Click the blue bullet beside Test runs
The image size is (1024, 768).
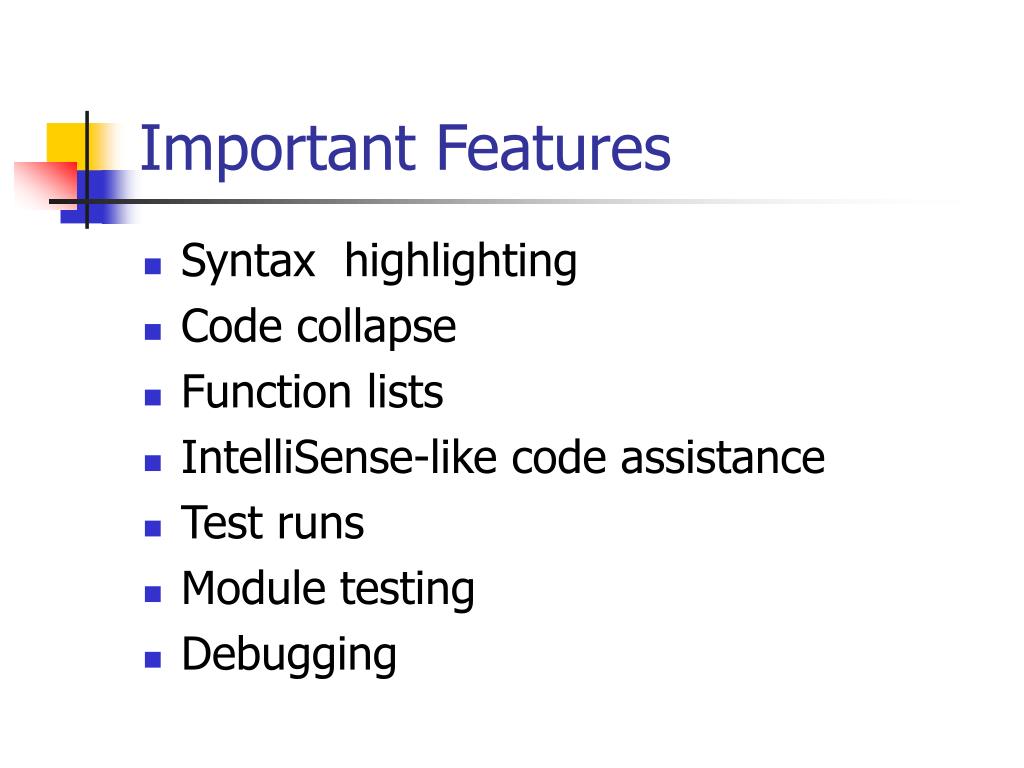tap(153, 528)
